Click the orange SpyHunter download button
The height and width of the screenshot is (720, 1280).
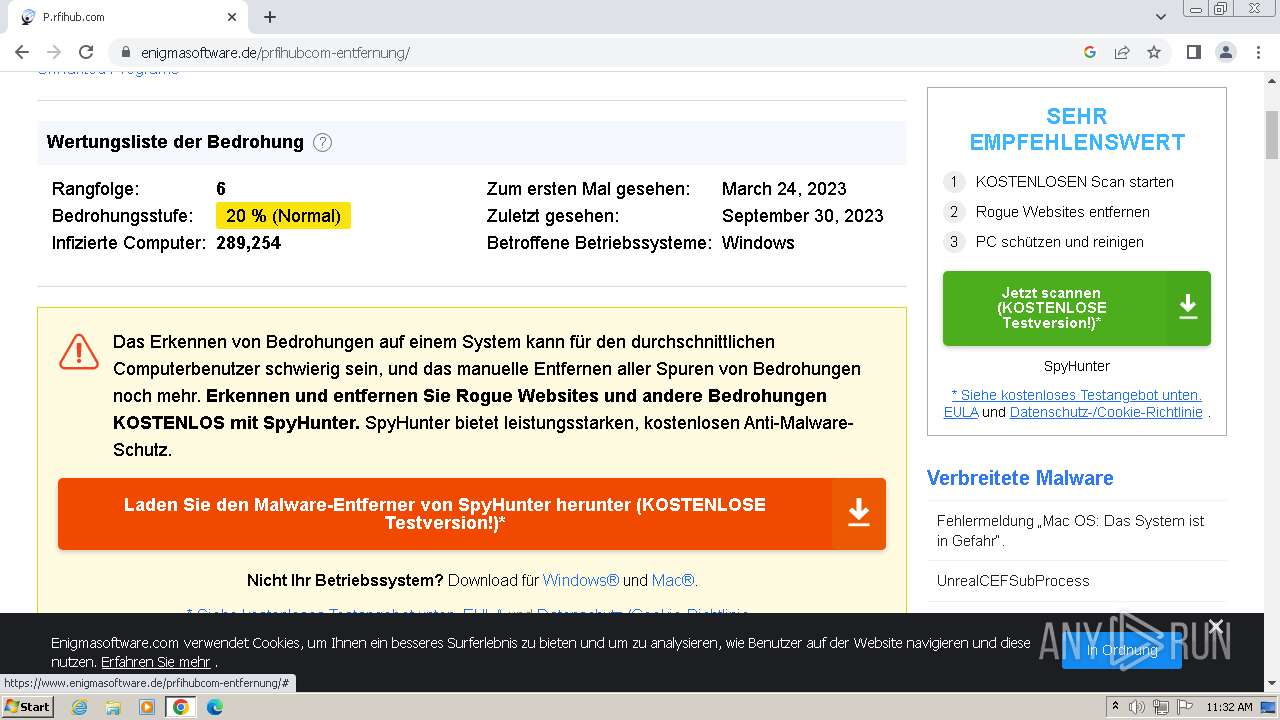(472, 514)
